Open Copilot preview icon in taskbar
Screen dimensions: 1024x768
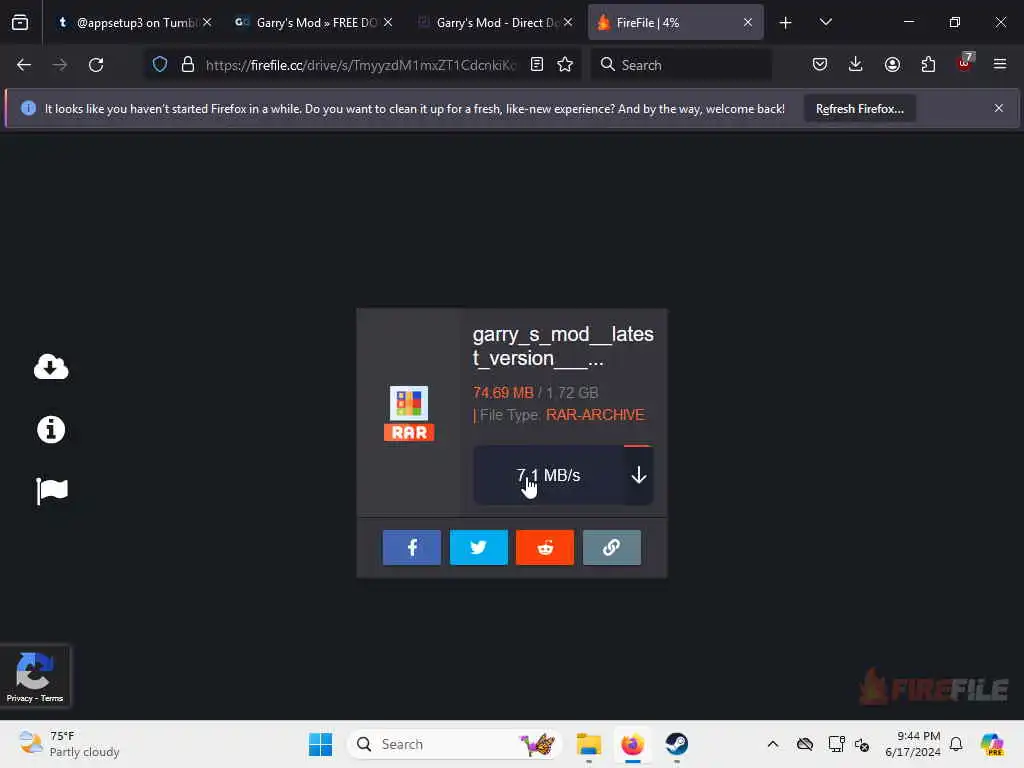tap(992, 744)
